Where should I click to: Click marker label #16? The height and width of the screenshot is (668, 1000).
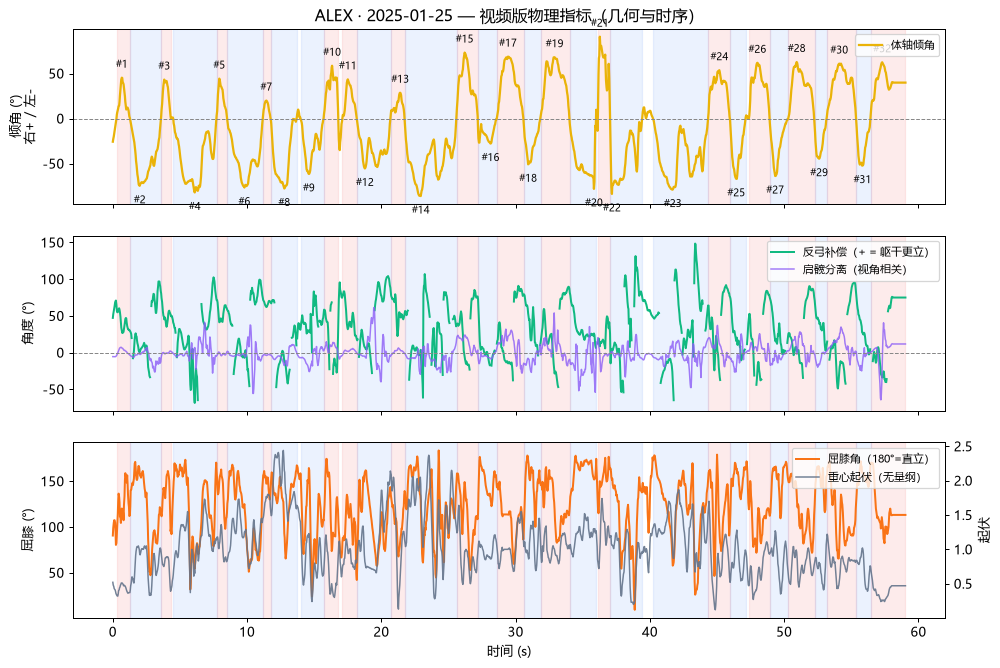(x=490, y=157)
